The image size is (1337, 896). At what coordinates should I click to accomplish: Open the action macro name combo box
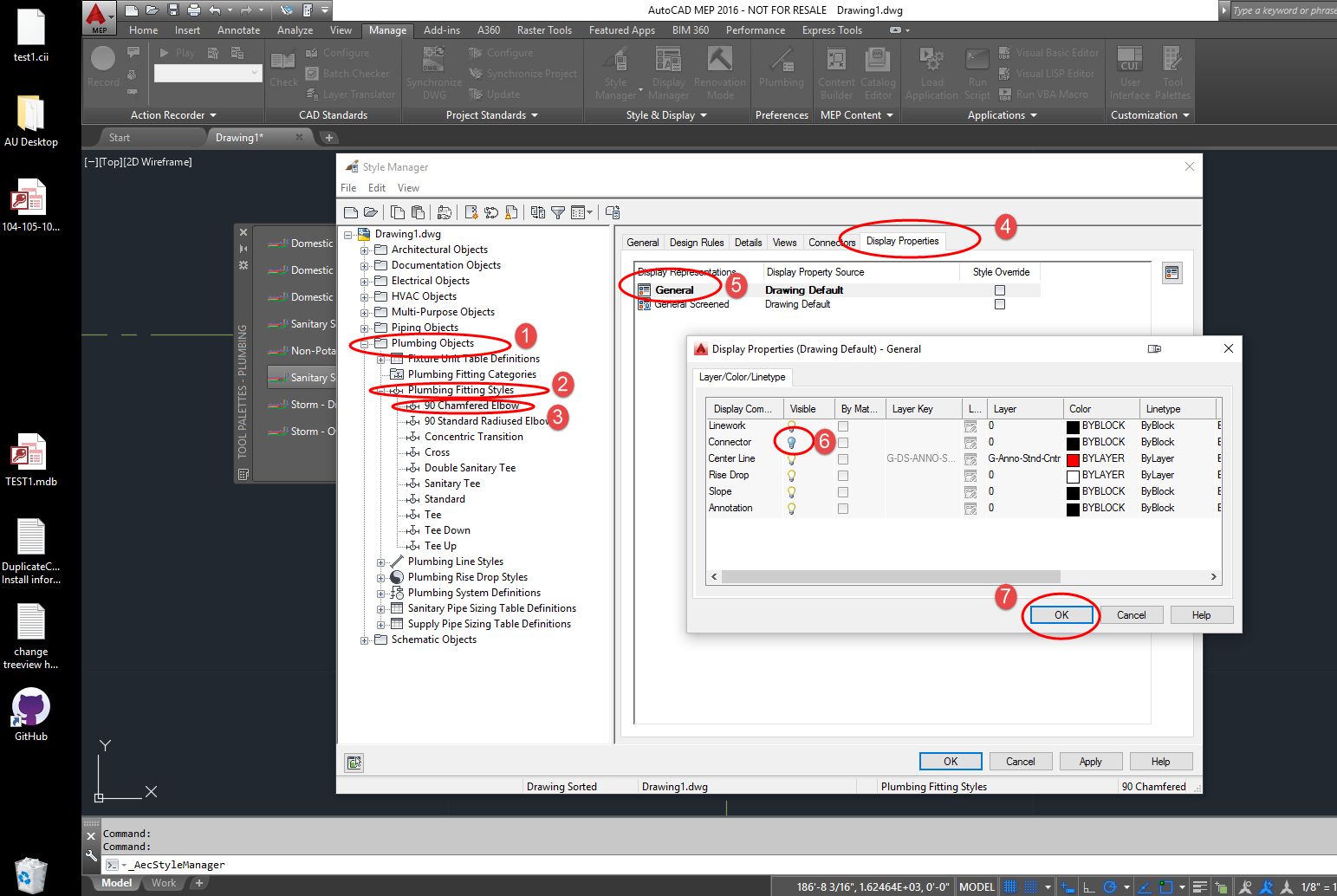click(x=208, y=74)
